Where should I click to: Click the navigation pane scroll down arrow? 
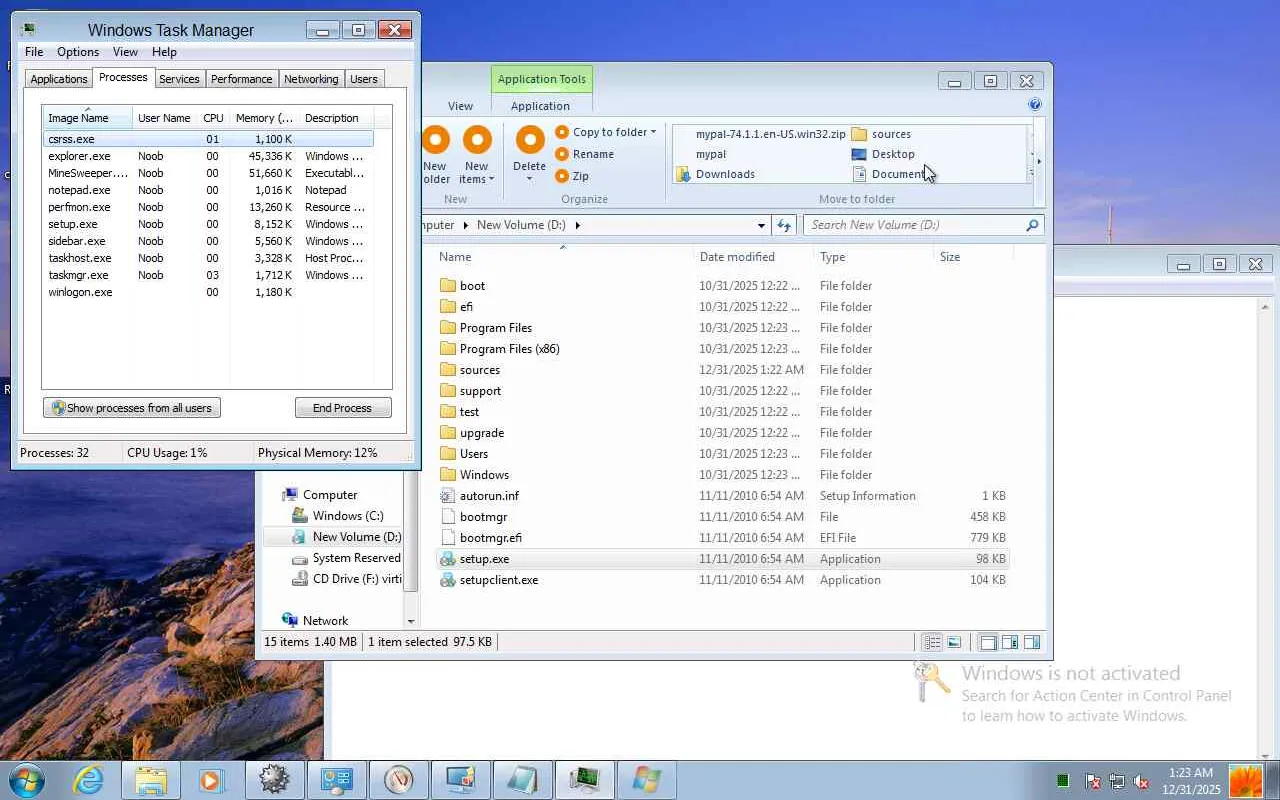coord(410,621)
